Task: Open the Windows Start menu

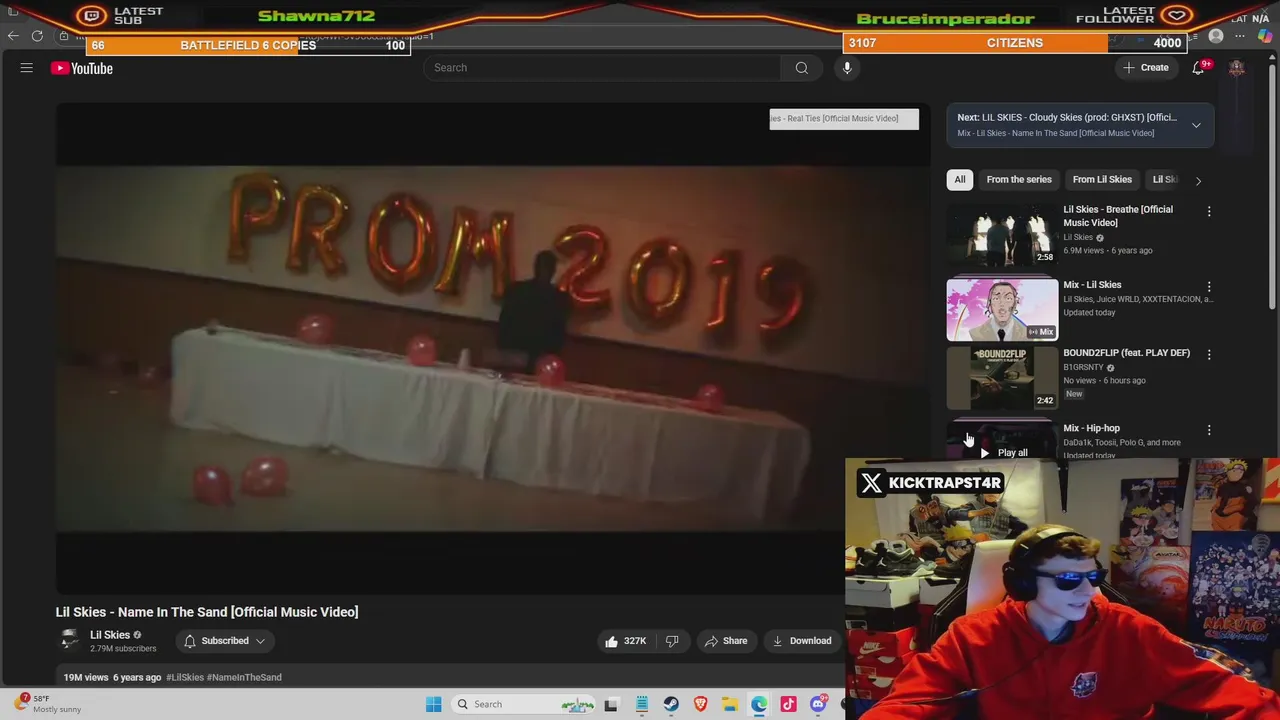Action: pos(433,704)
